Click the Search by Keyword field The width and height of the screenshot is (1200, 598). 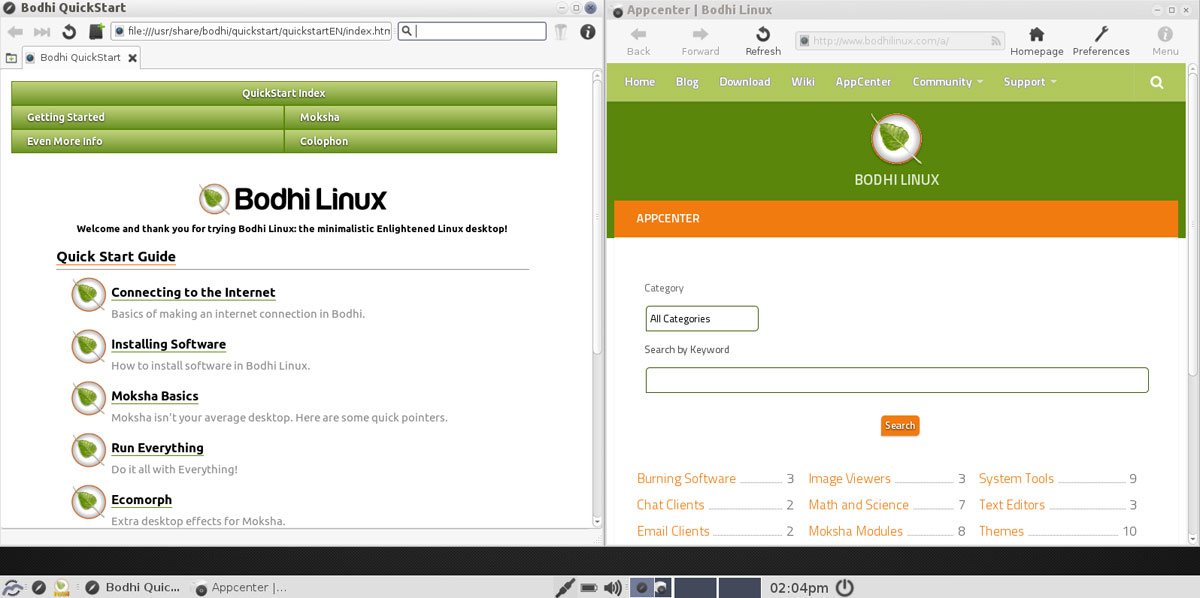(897, 380)
